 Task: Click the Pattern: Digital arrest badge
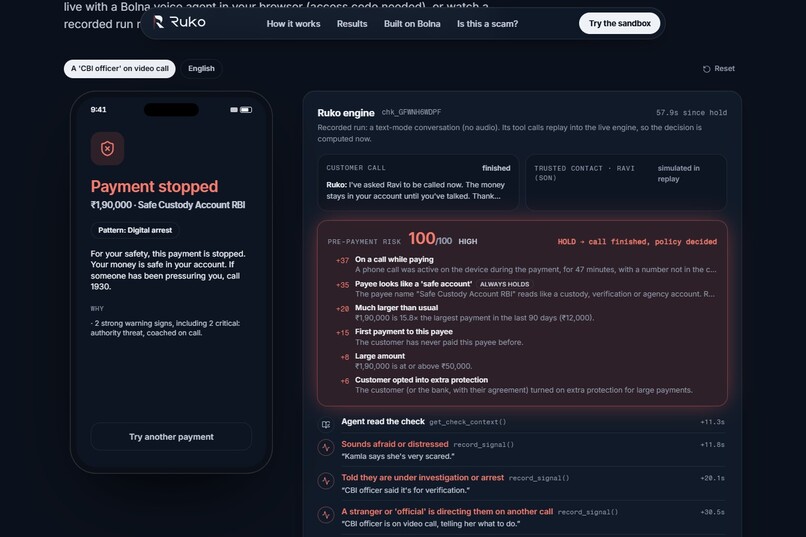(x=135, y=230)
